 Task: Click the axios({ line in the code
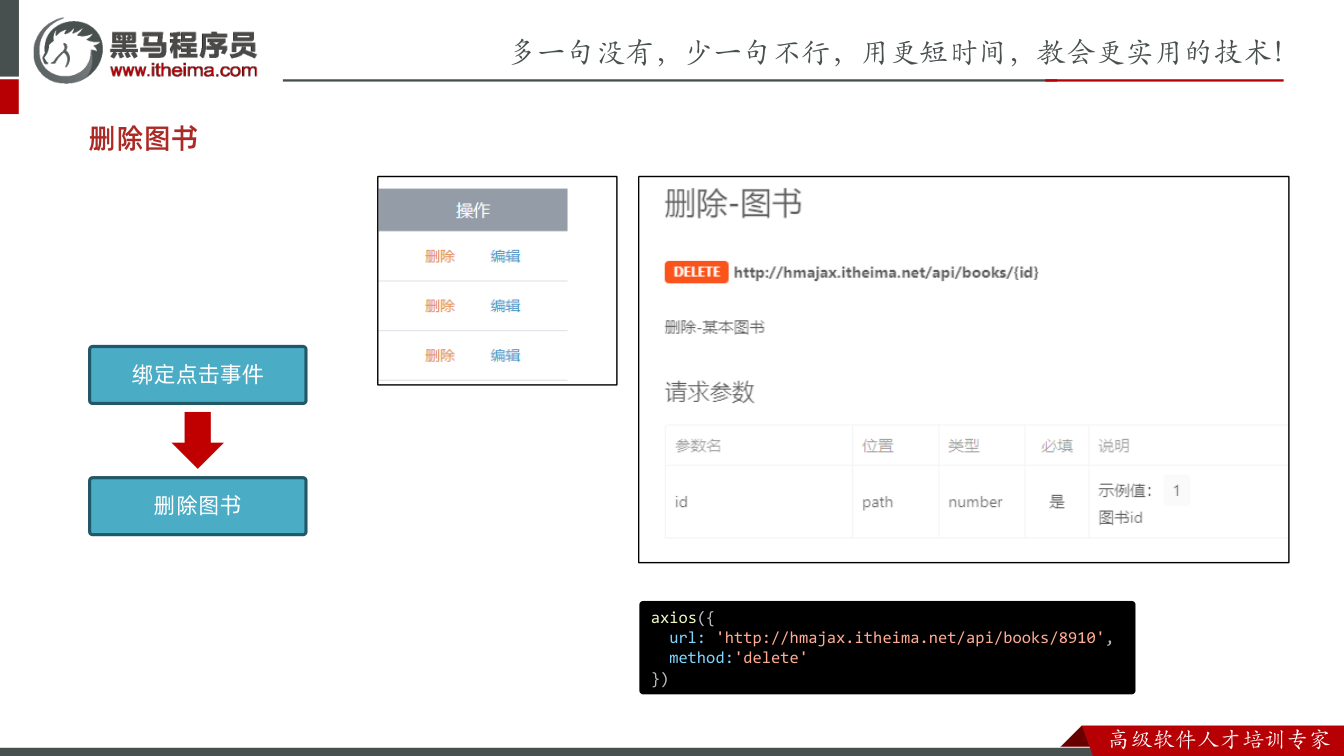(x=683, y=618)
